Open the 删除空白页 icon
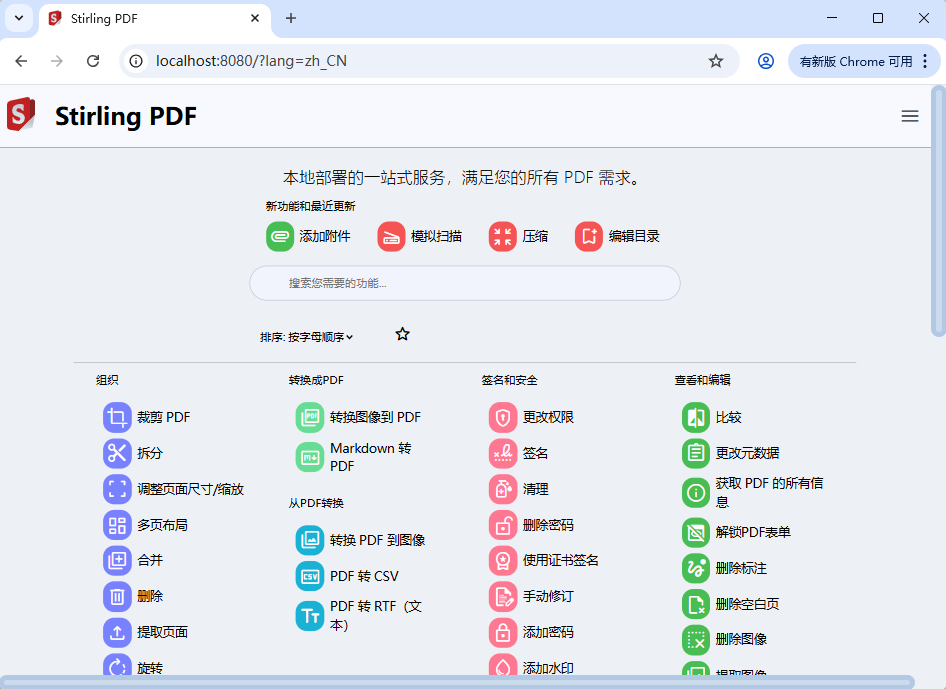Image resolution: width=946 pixels, height=689 pixels. pos(696,605)
